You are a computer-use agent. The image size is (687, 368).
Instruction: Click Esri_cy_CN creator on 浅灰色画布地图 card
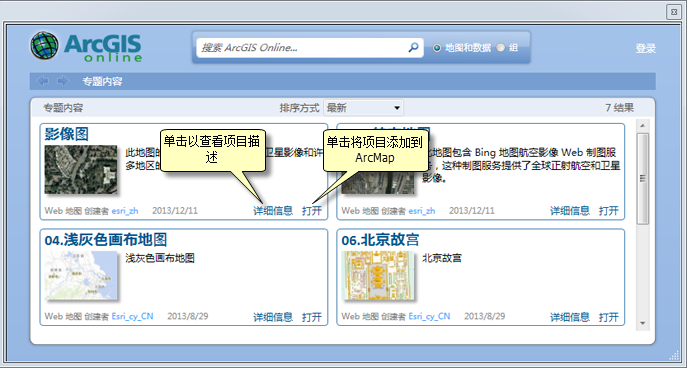click(x=132, y=316)
